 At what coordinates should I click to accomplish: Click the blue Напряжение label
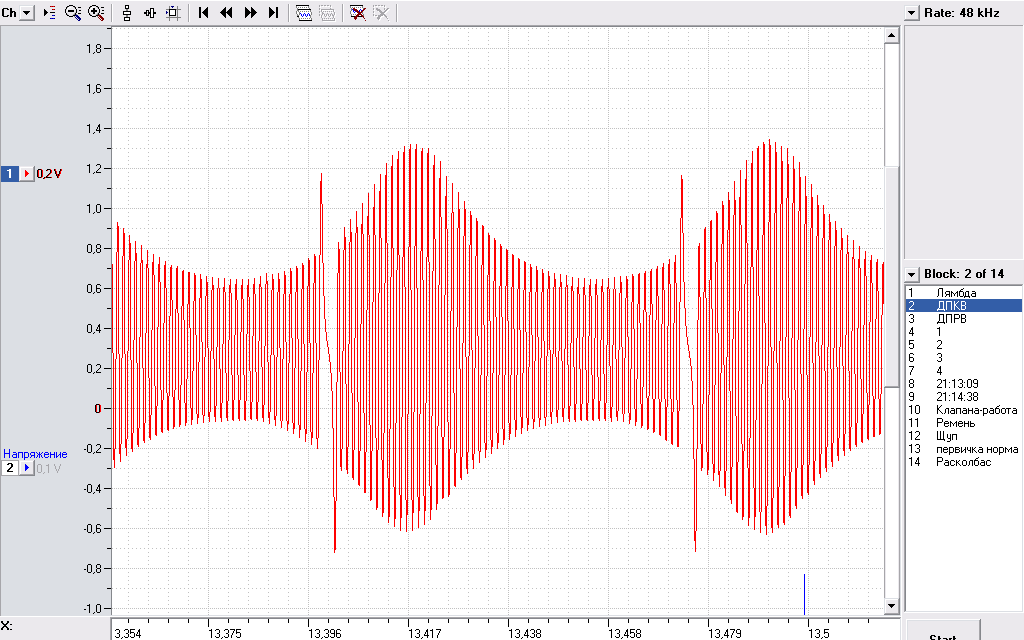35,454
